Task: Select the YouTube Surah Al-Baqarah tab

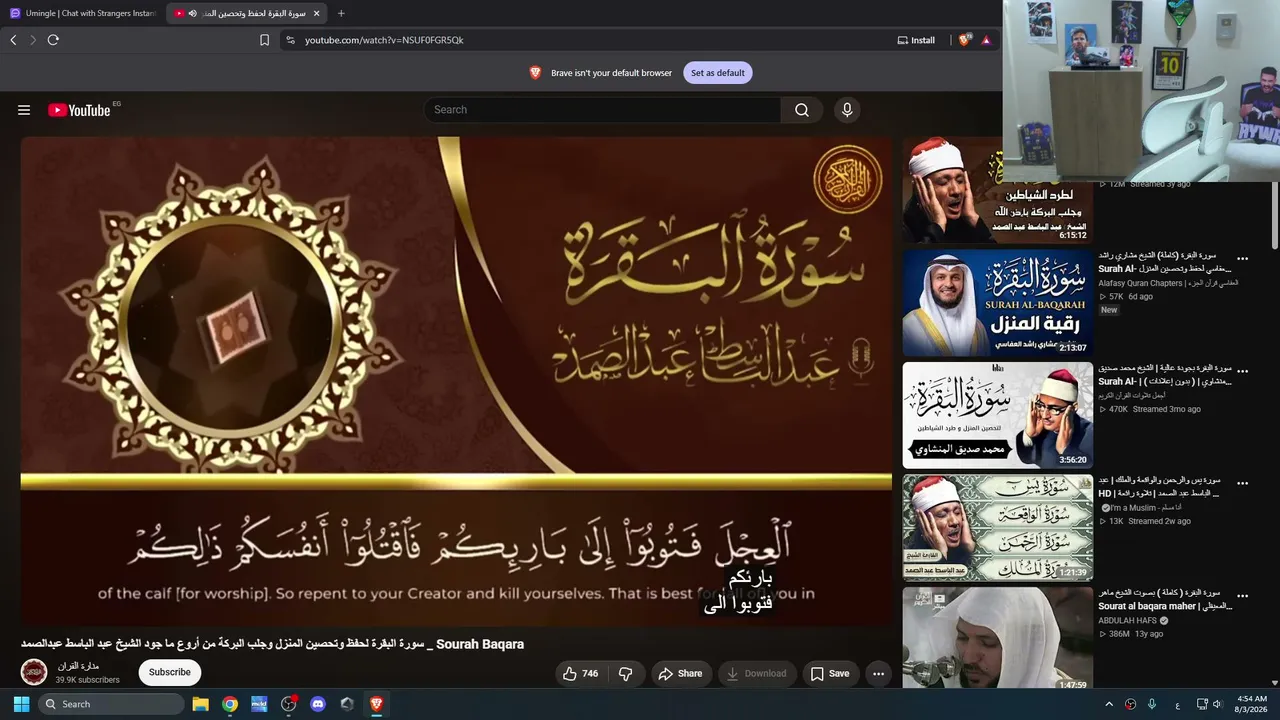Action: coord(248,13)
